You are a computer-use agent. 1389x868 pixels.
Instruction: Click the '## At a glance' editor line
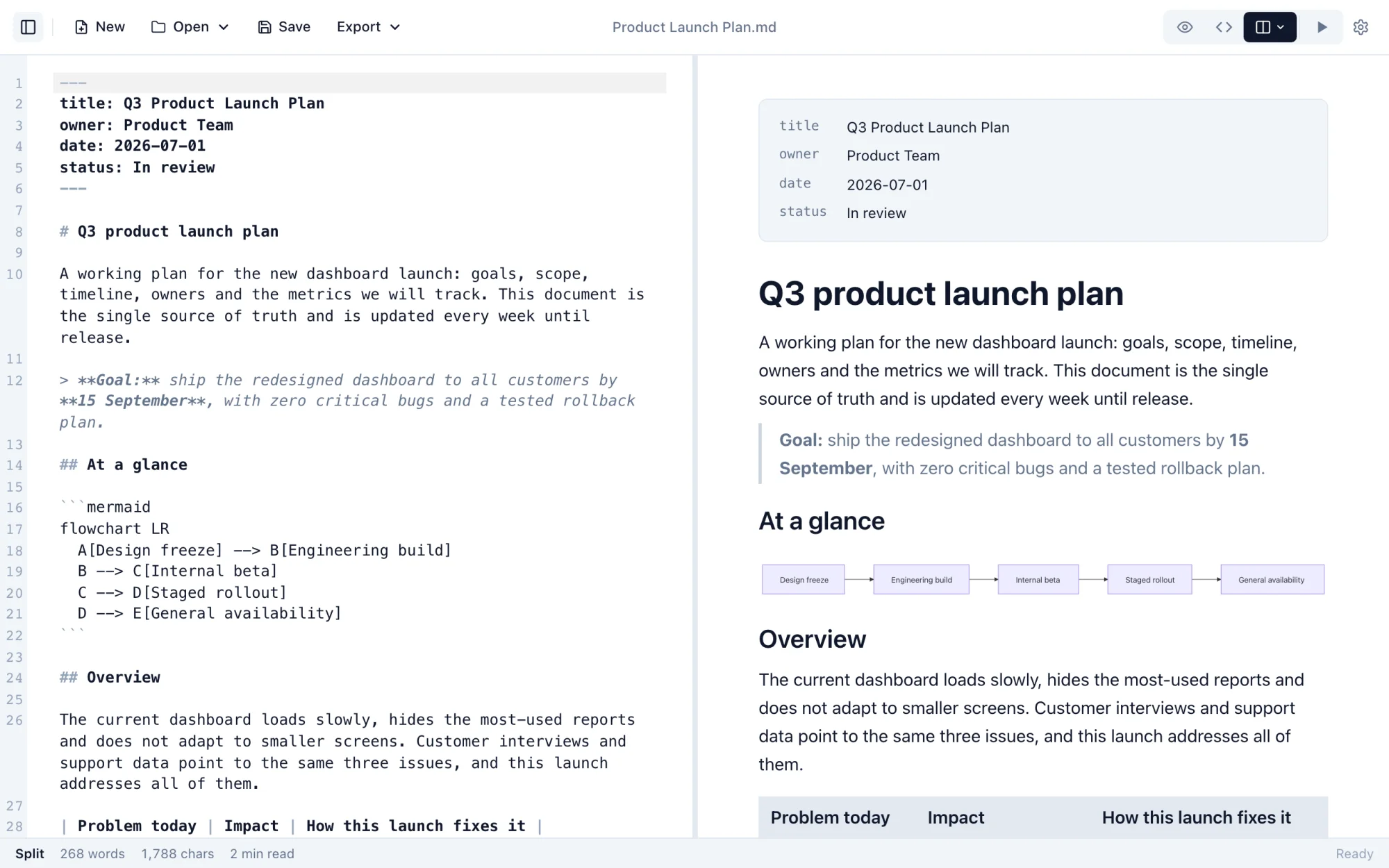124,465
